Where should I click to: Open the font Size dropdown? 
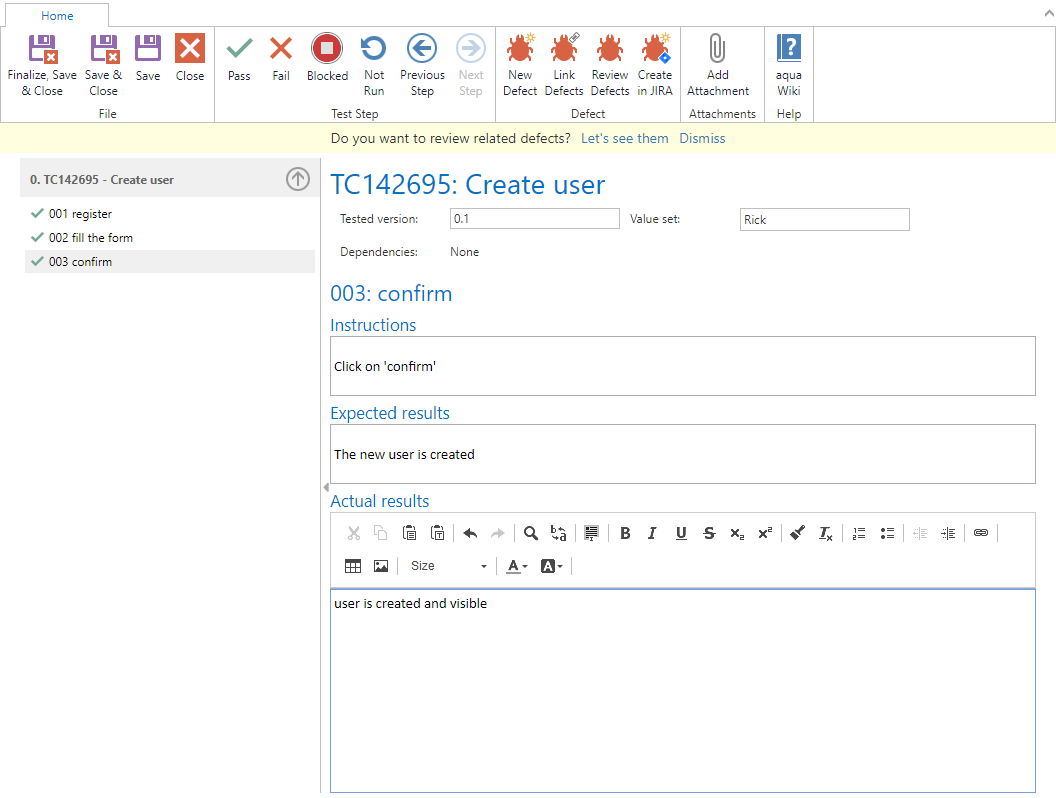[448, 566]
